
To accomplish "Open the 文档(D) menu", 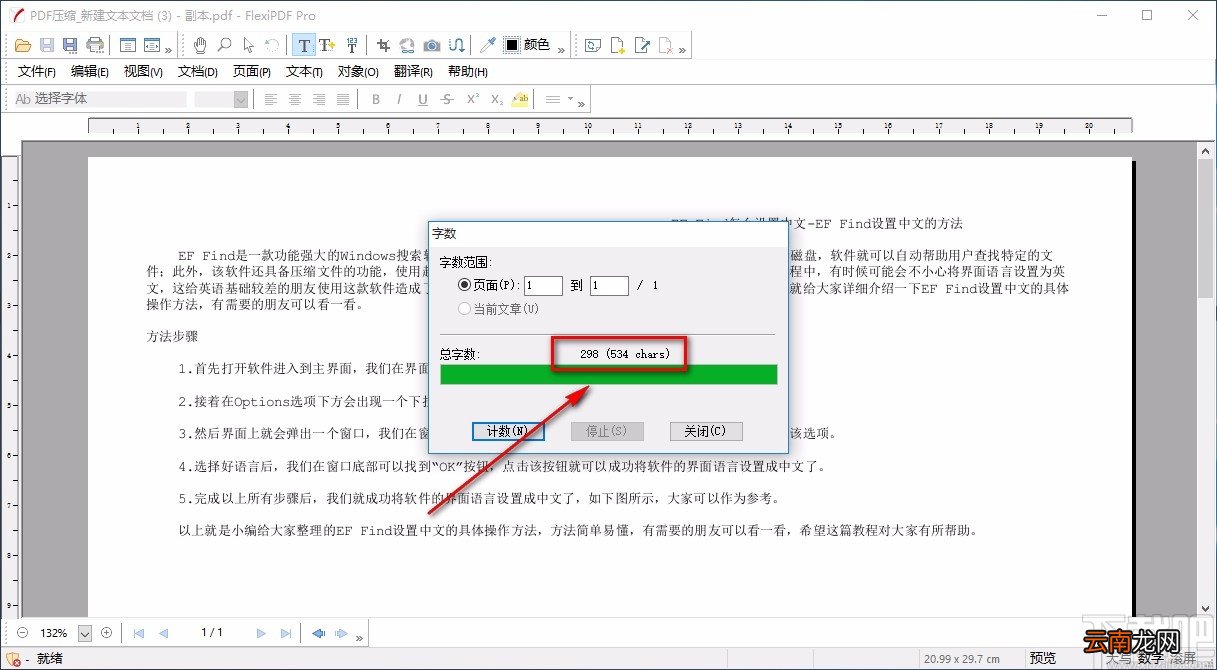I will pos(198,72).
